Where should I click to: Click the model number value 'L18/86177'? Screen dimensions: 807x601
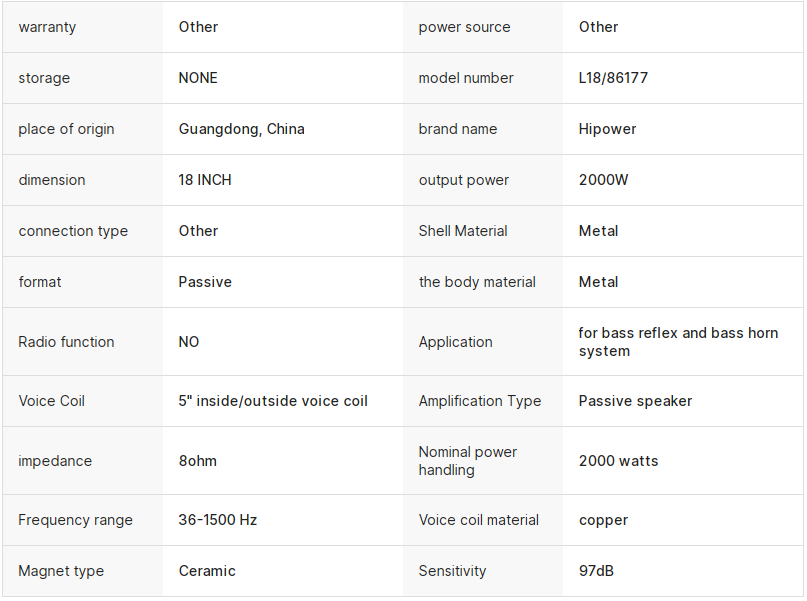point(613,78)
